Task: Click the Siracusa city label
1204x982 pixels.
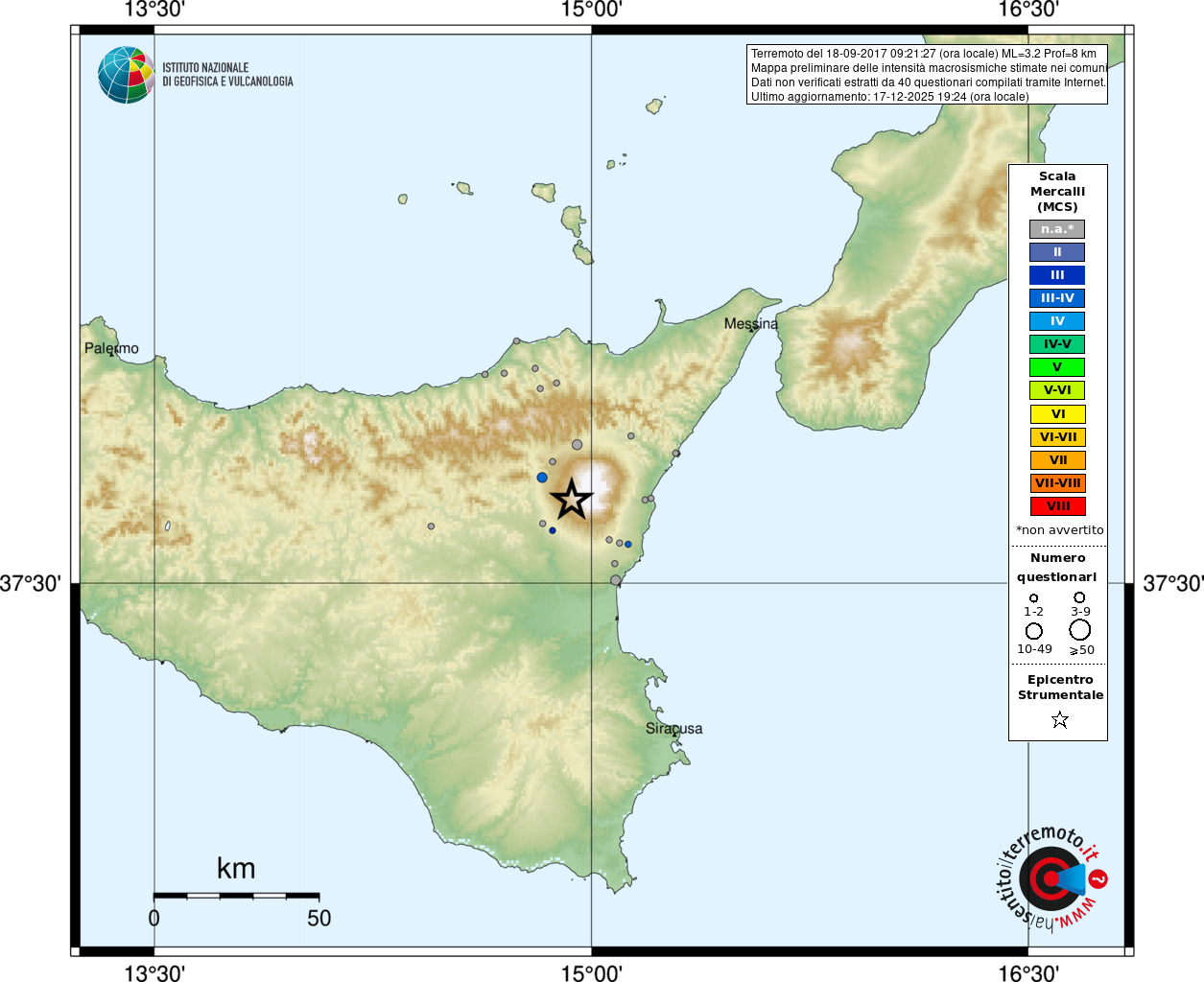Action: (x=673, y=729)
